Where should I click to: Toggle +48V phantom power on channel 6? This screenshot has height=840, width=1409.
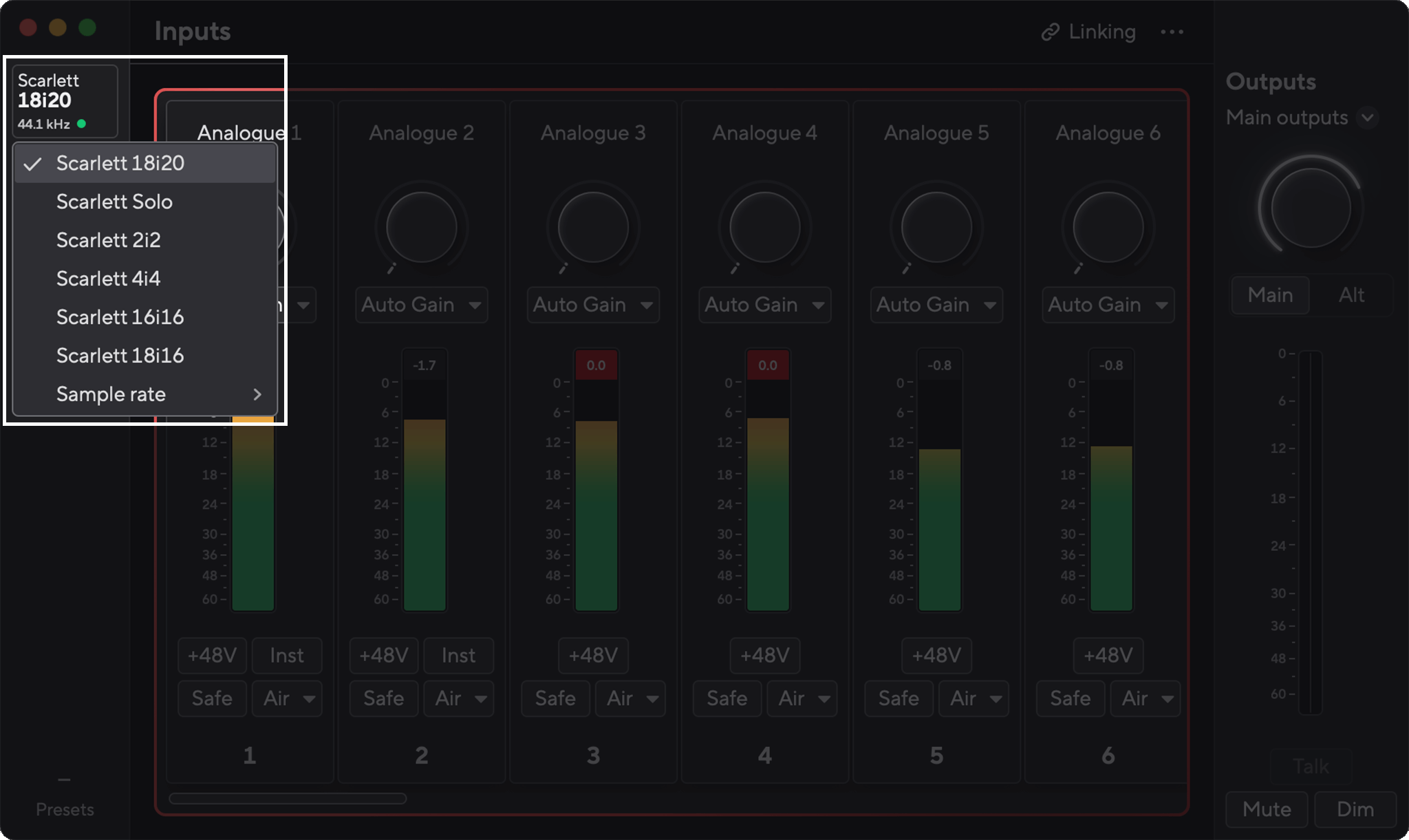1108,656
